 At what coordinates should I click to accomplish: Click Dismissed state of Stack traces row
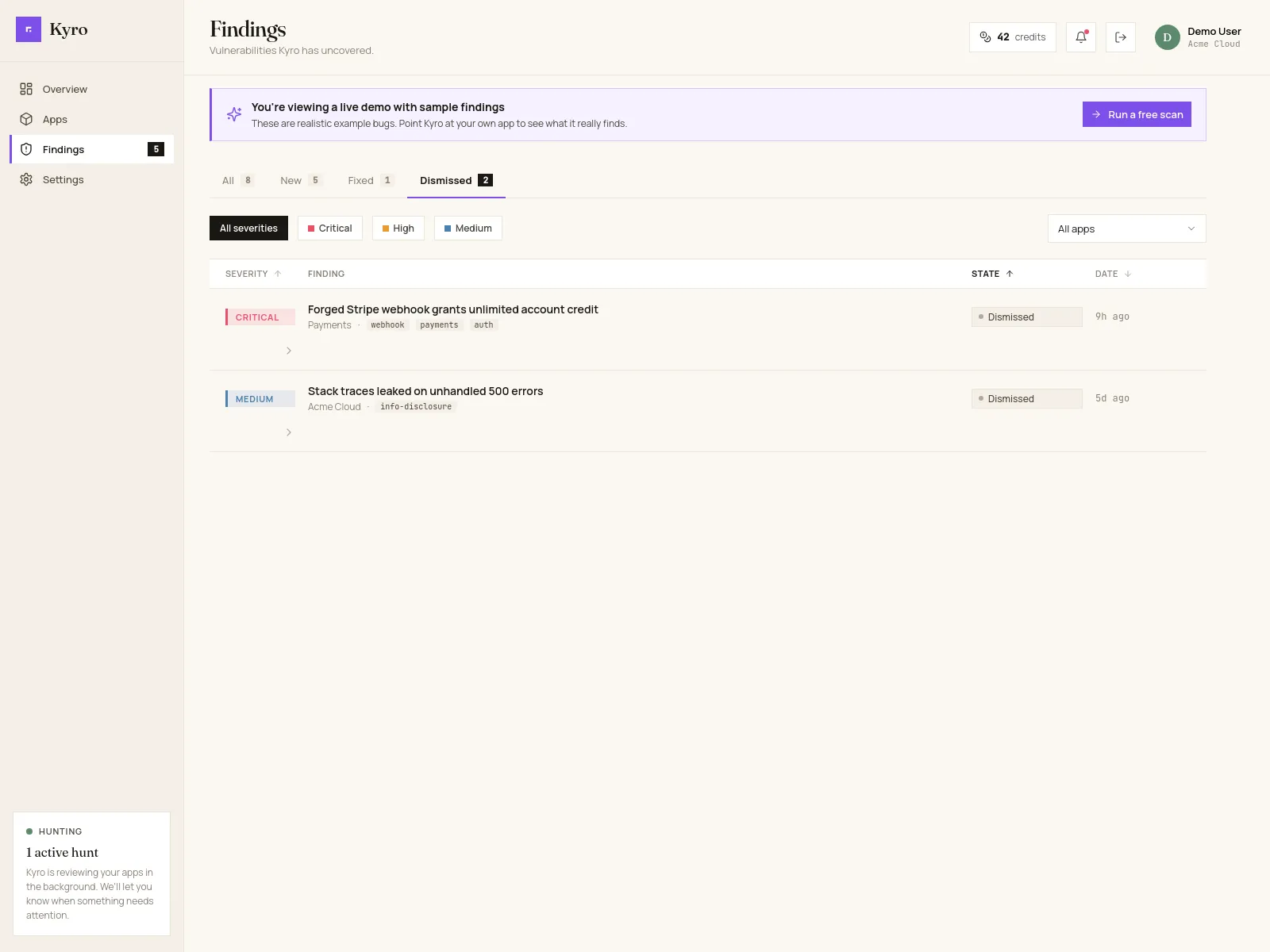(x=1026, y=398)
